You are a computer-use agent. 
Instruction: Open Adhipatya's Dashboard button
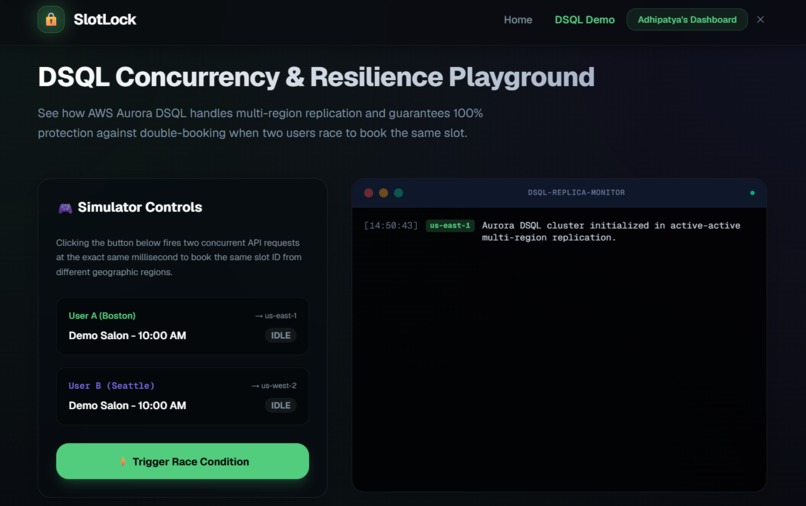(687, 20)
